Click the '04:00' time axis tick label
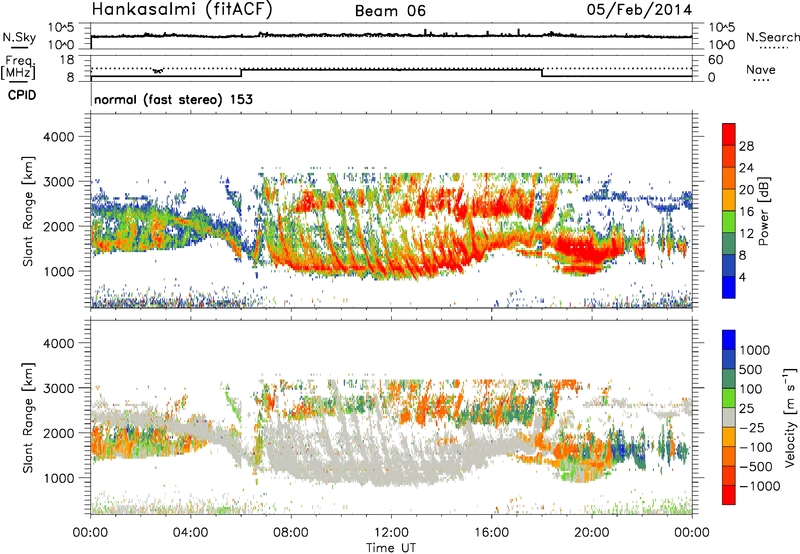Screen dimensions: 800x554 point(190,533)
